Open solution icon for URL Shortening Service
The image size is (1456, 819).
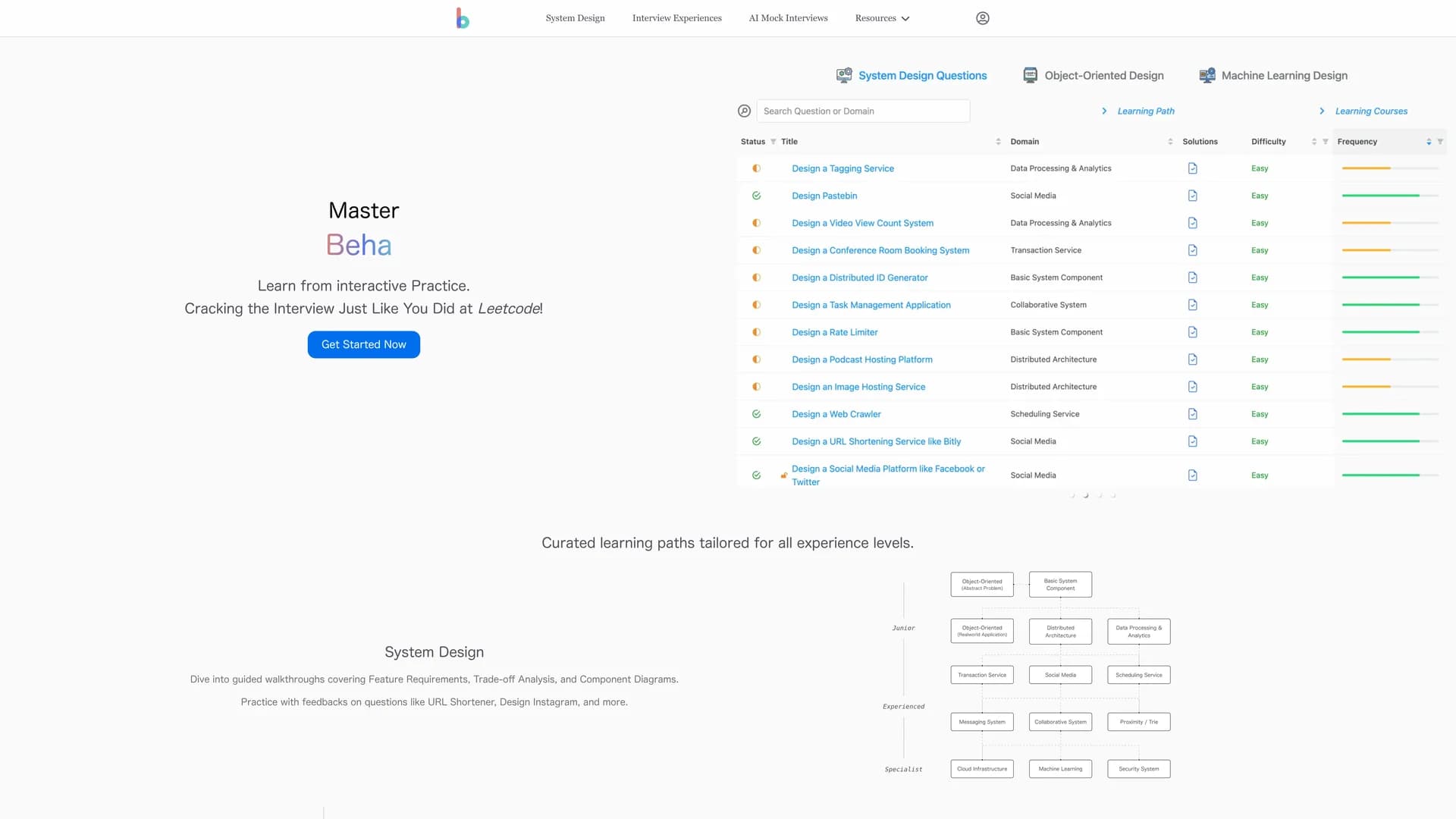click(1192, 441)
